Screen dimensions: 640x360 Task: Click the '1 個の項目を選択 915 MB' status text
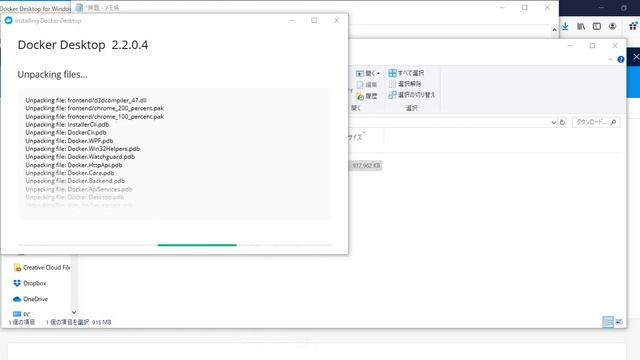(78, 322)
